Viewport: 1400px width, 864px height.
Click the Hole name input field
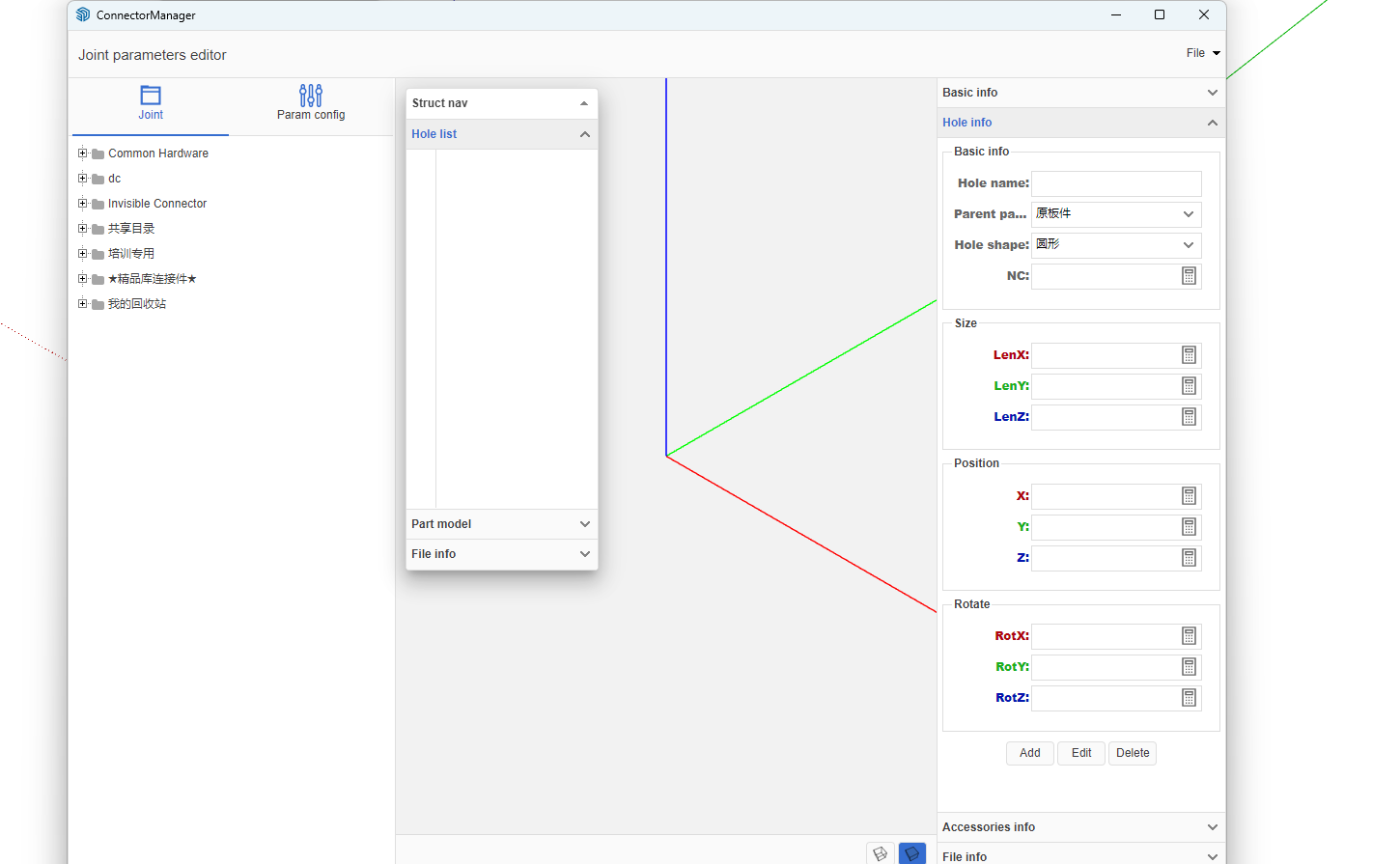[x=1115, y=183]
